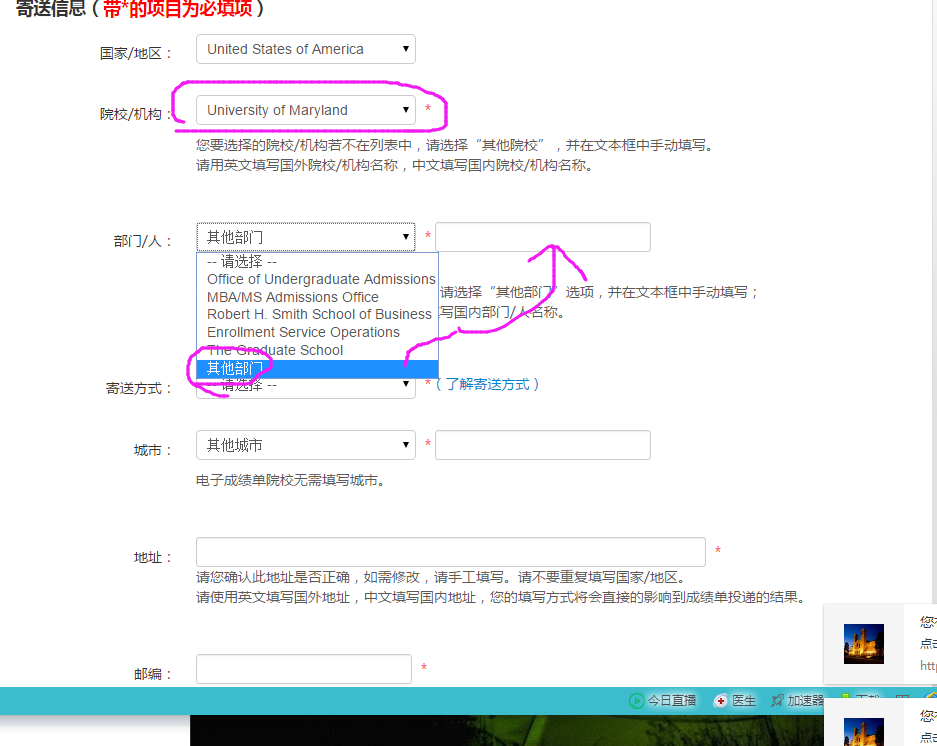Click the 今日直播 play icon
This screenshot has width=937, height=746.
[x=636, y=701]
